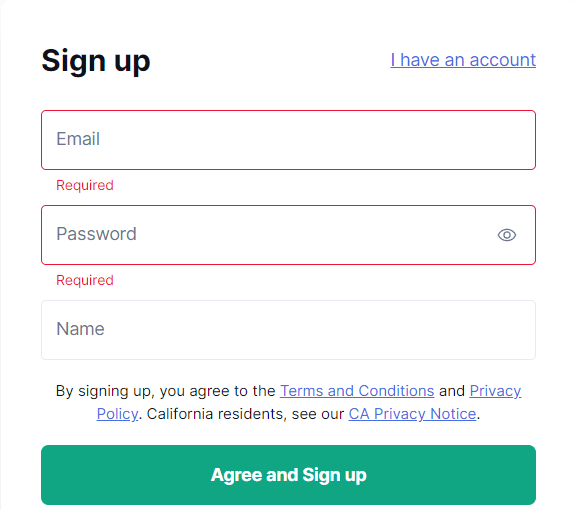The image size is (572, 510).
Task: Open the Privacy Policy link
Action: 495,391
